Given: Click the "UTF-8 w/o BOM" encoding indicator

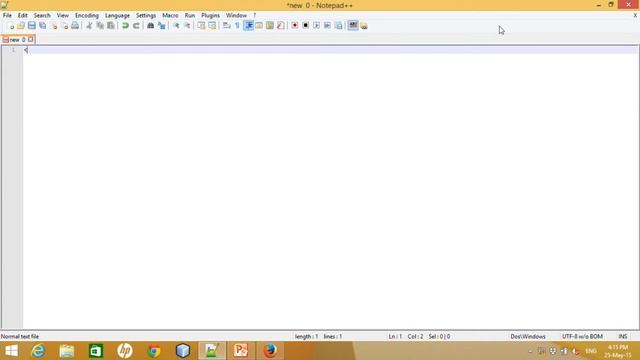Looking at the screenshot, I should coord(582,337).
